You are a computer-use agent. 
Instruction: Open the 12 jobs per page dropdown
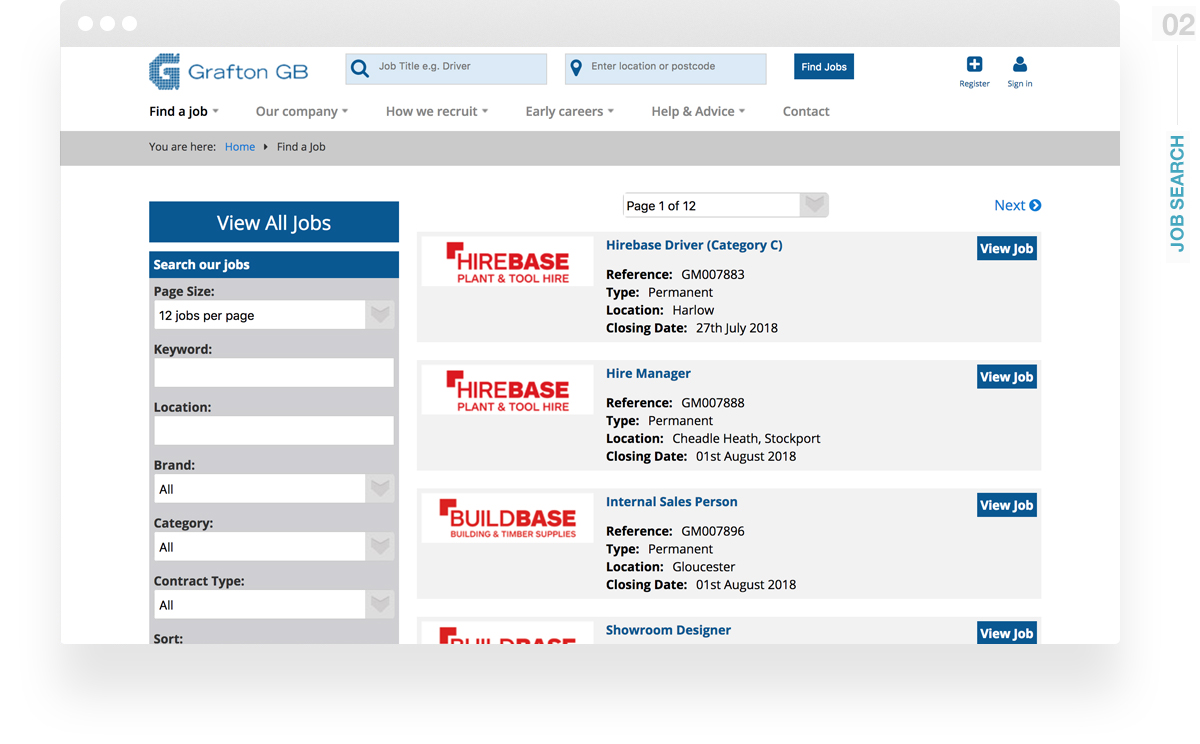point(274,315)
